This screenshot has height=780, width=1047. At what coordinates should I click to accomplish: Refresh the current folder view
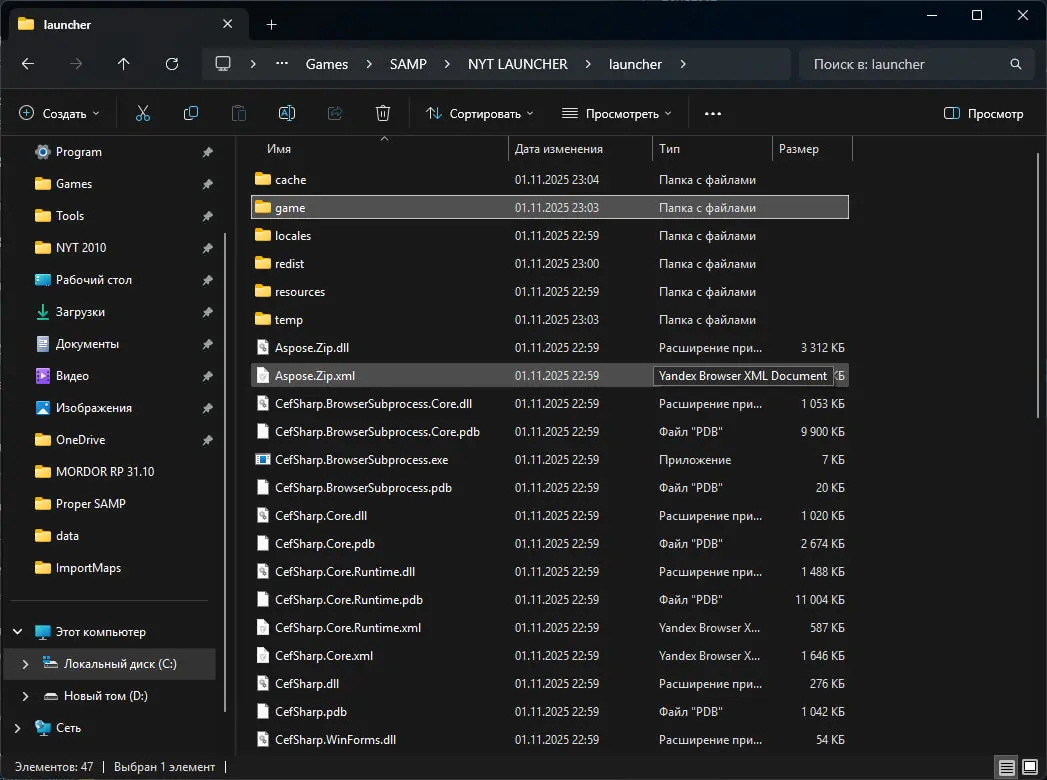172,64
